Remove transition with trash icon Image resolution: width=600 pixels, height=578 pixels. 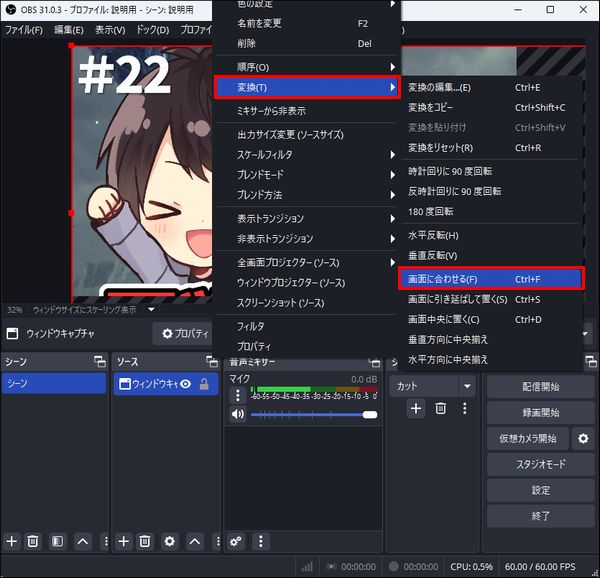coord(440,409)
